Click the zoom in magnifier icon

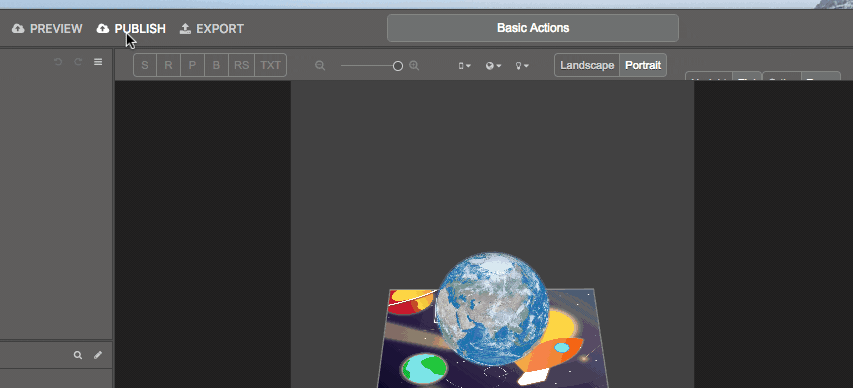(414, 66)
